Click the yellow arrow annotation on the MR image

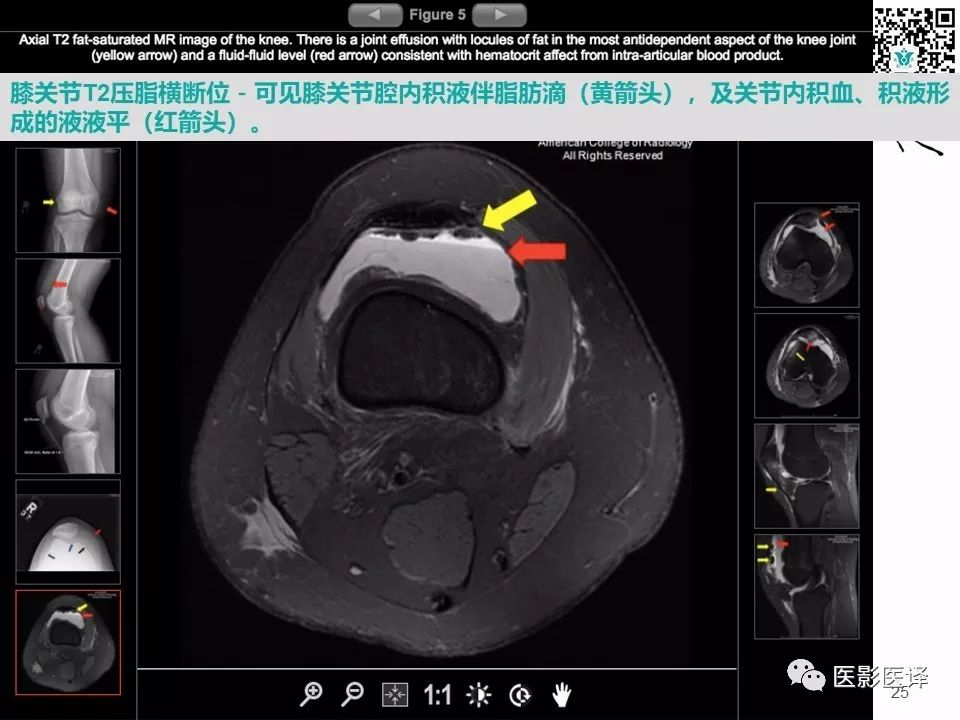tap(512, 210)
